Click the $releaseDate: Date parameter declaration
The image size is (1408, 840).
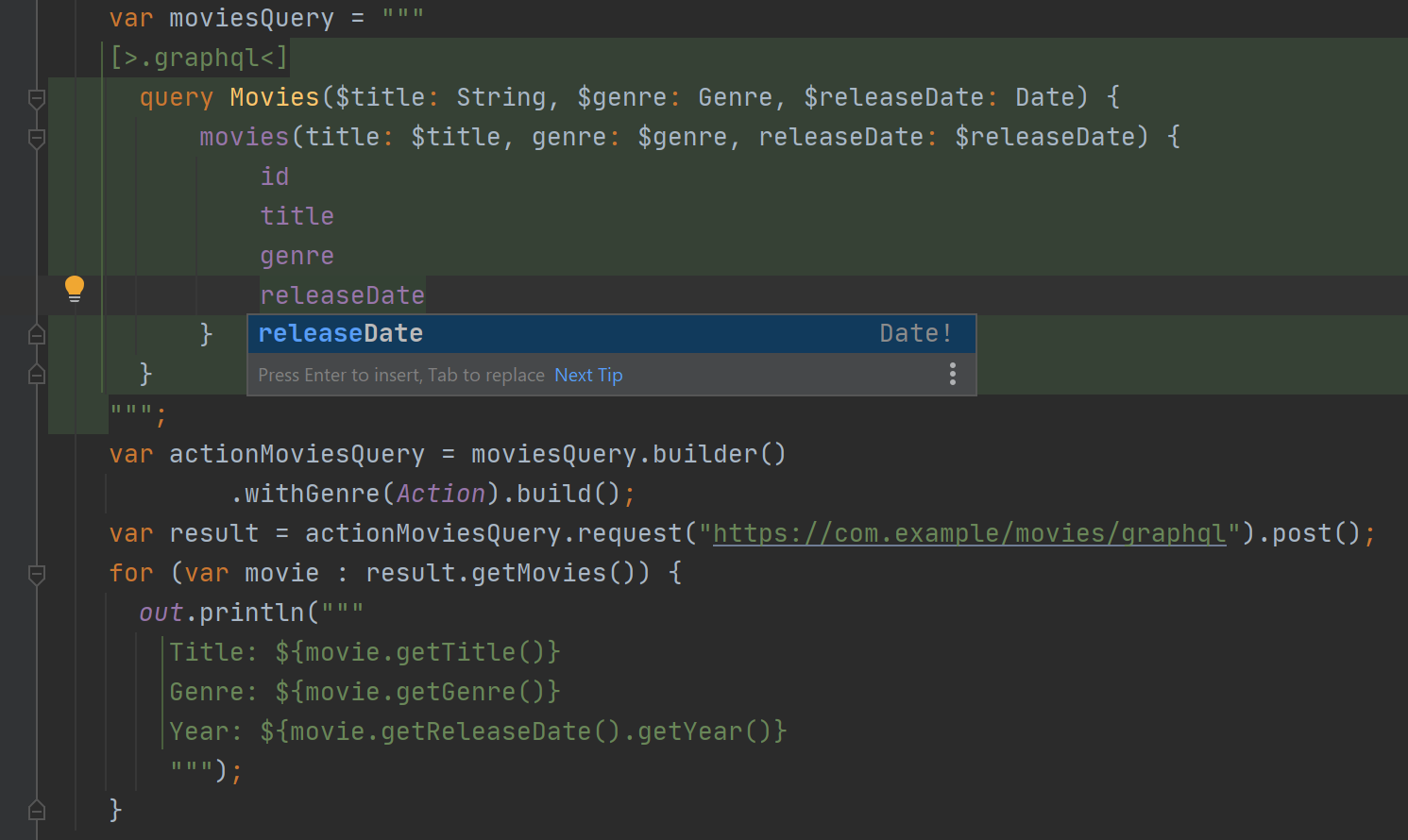coord(939,97)
